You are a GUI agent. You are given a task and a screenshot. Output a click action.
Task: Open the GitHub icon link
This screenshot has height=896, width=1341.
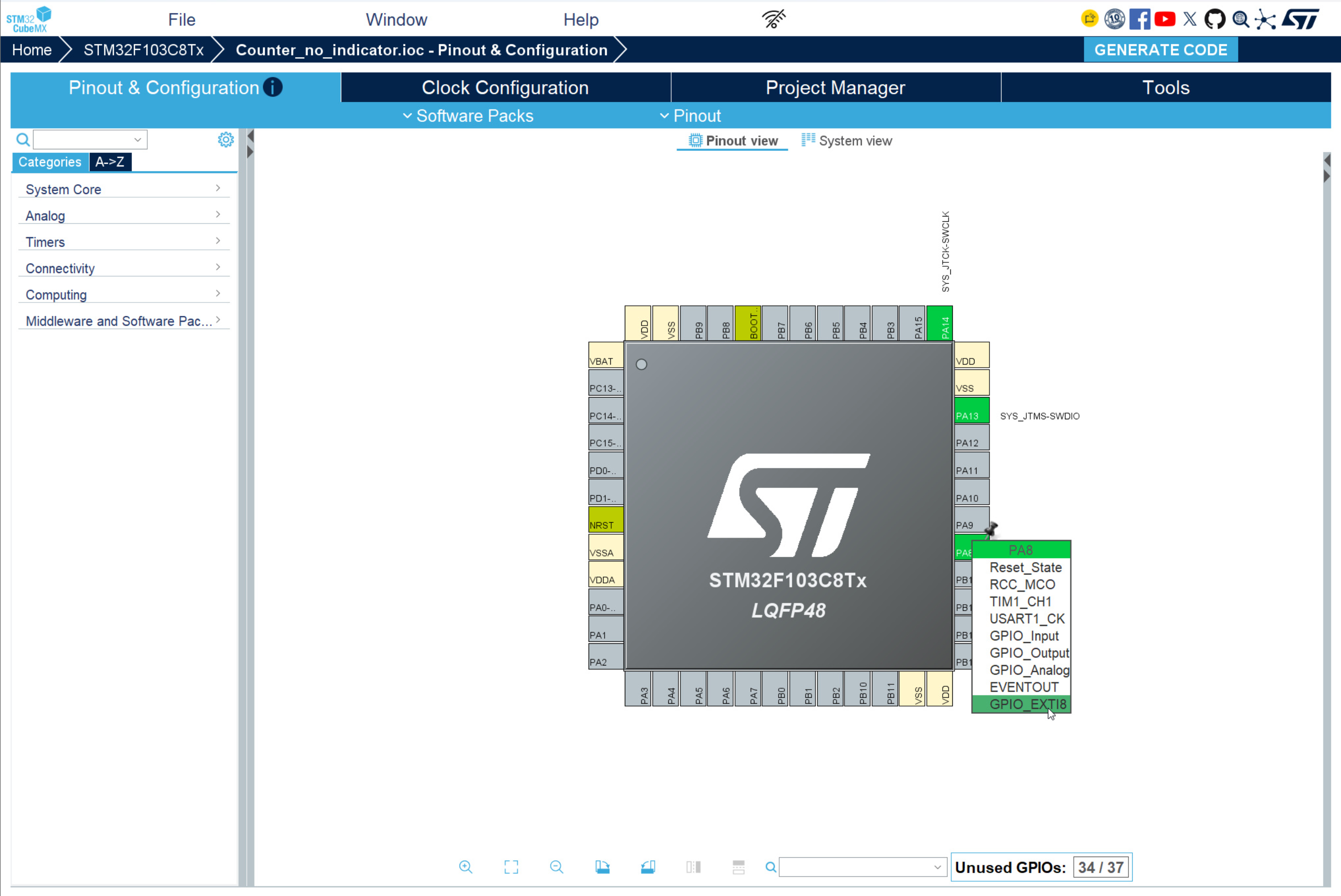1215,19
